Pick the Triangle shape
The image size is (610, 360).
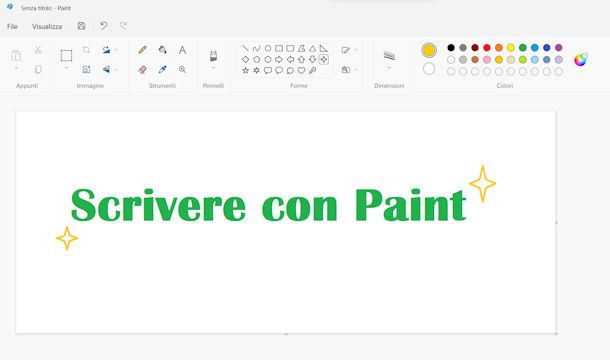pos(312,48)
